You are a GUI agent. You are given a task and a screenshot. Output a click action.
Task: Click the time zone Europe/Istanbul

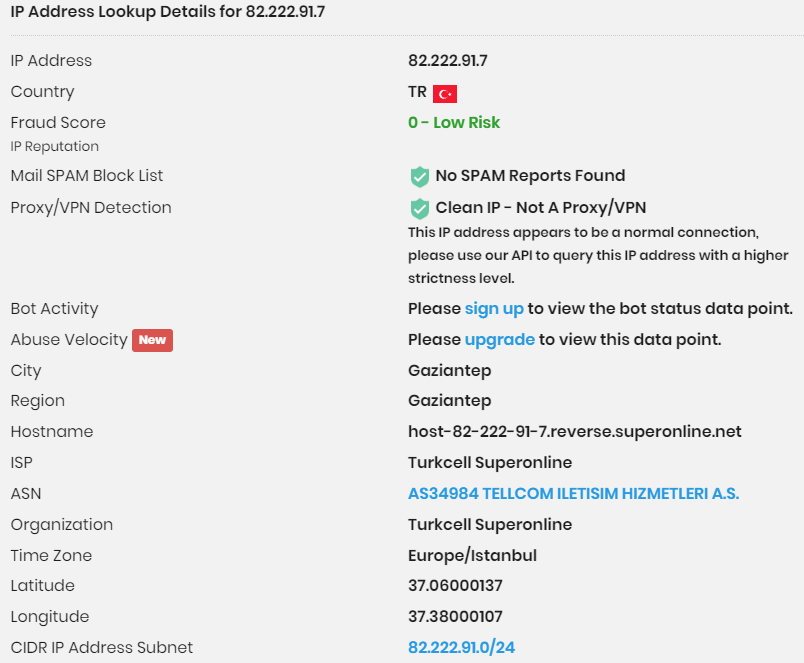tap(472, 555)
